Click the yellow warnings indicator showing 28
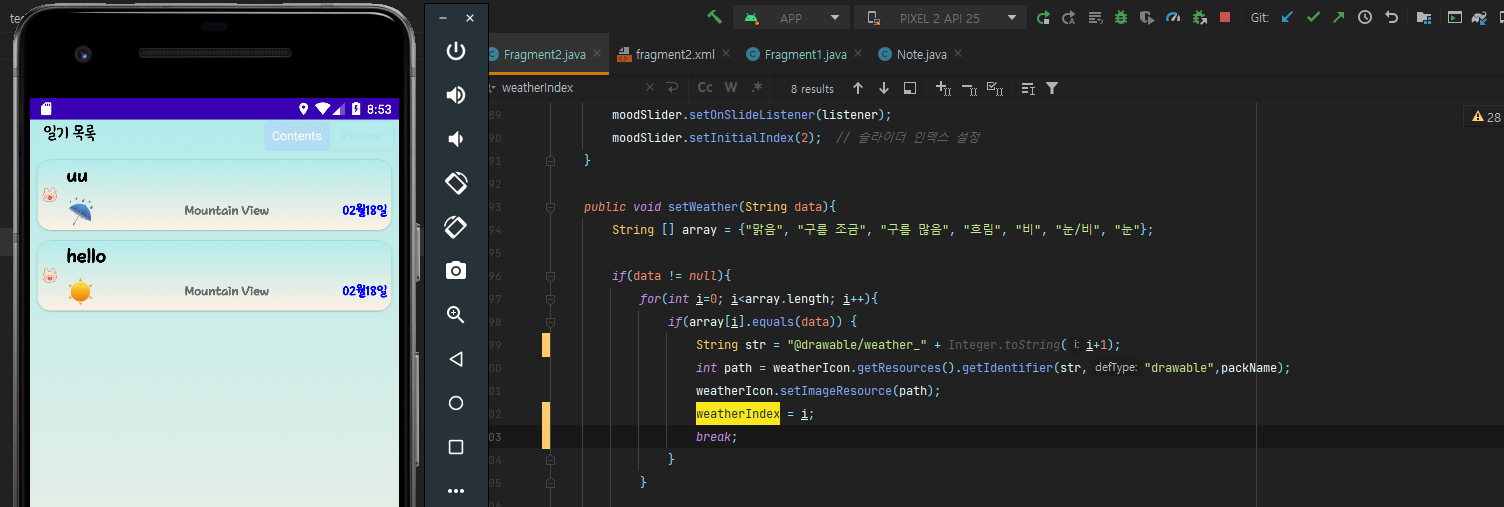This screenshot has height=507, width=1504. [1486, 117]
